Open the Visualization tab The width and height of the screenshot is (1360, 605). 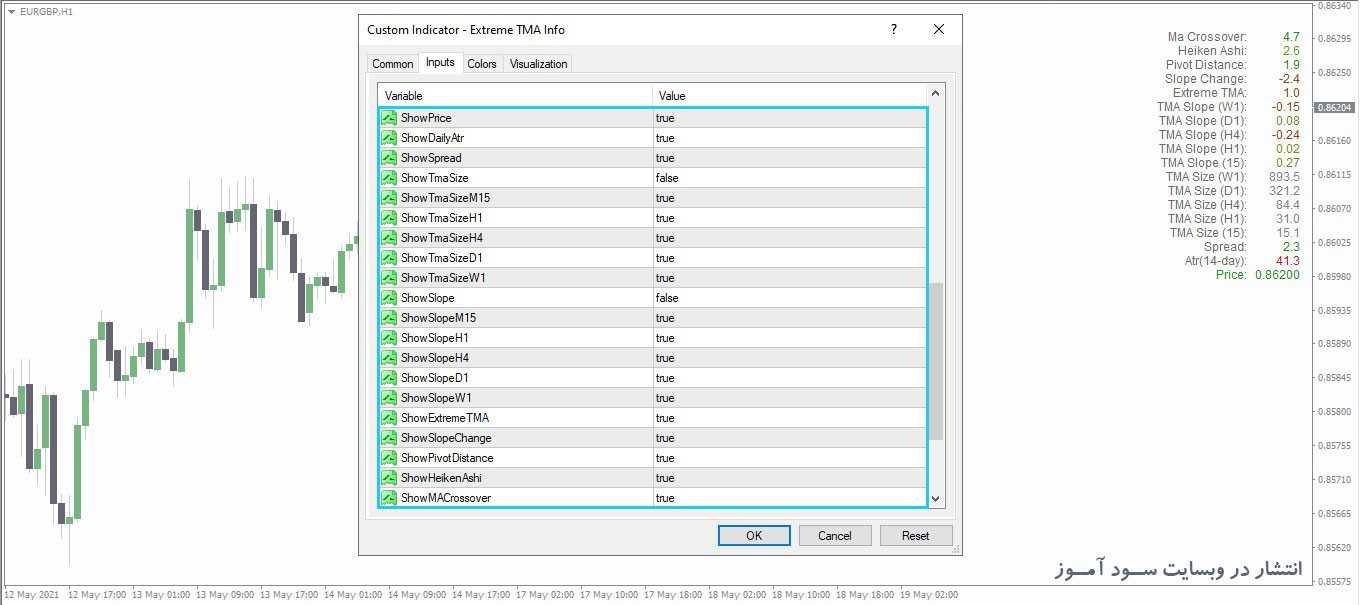point(538,64)
